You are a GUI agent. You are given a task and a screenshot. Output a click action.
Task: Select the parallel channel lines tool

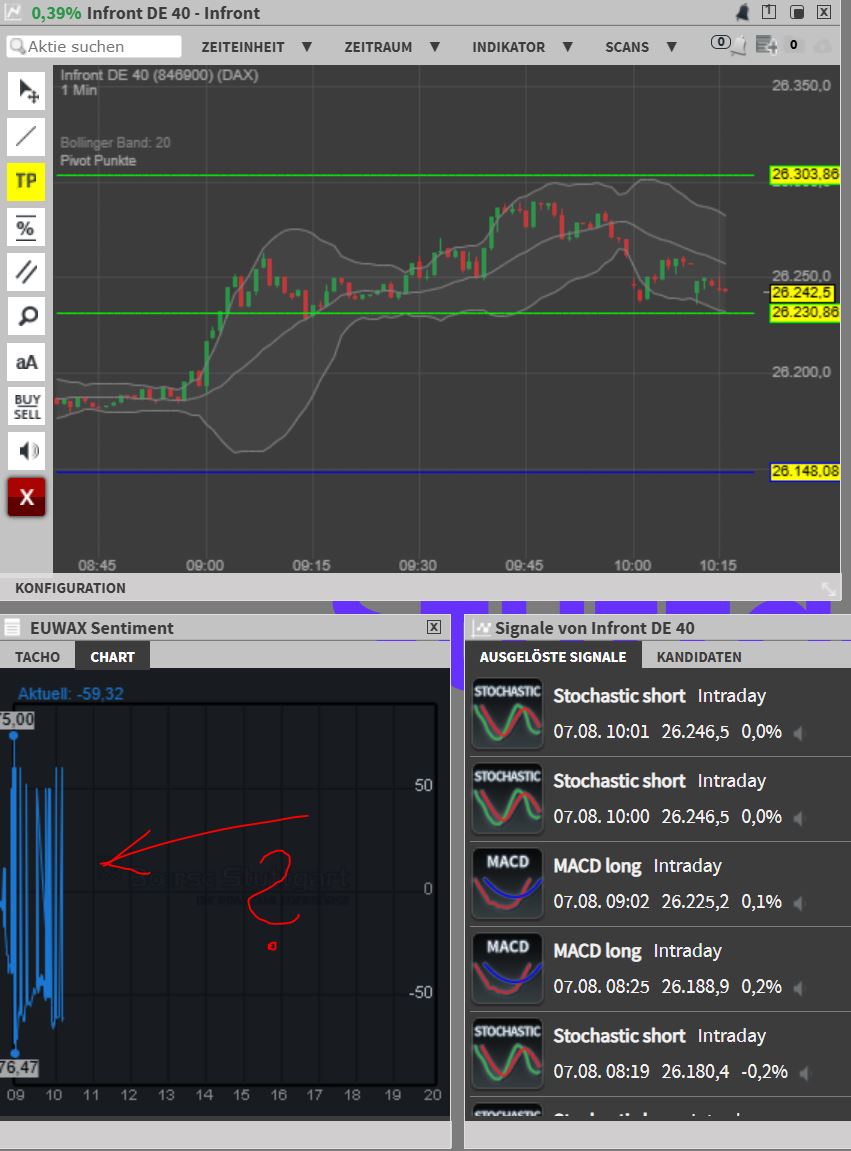[x=26, y=272]
